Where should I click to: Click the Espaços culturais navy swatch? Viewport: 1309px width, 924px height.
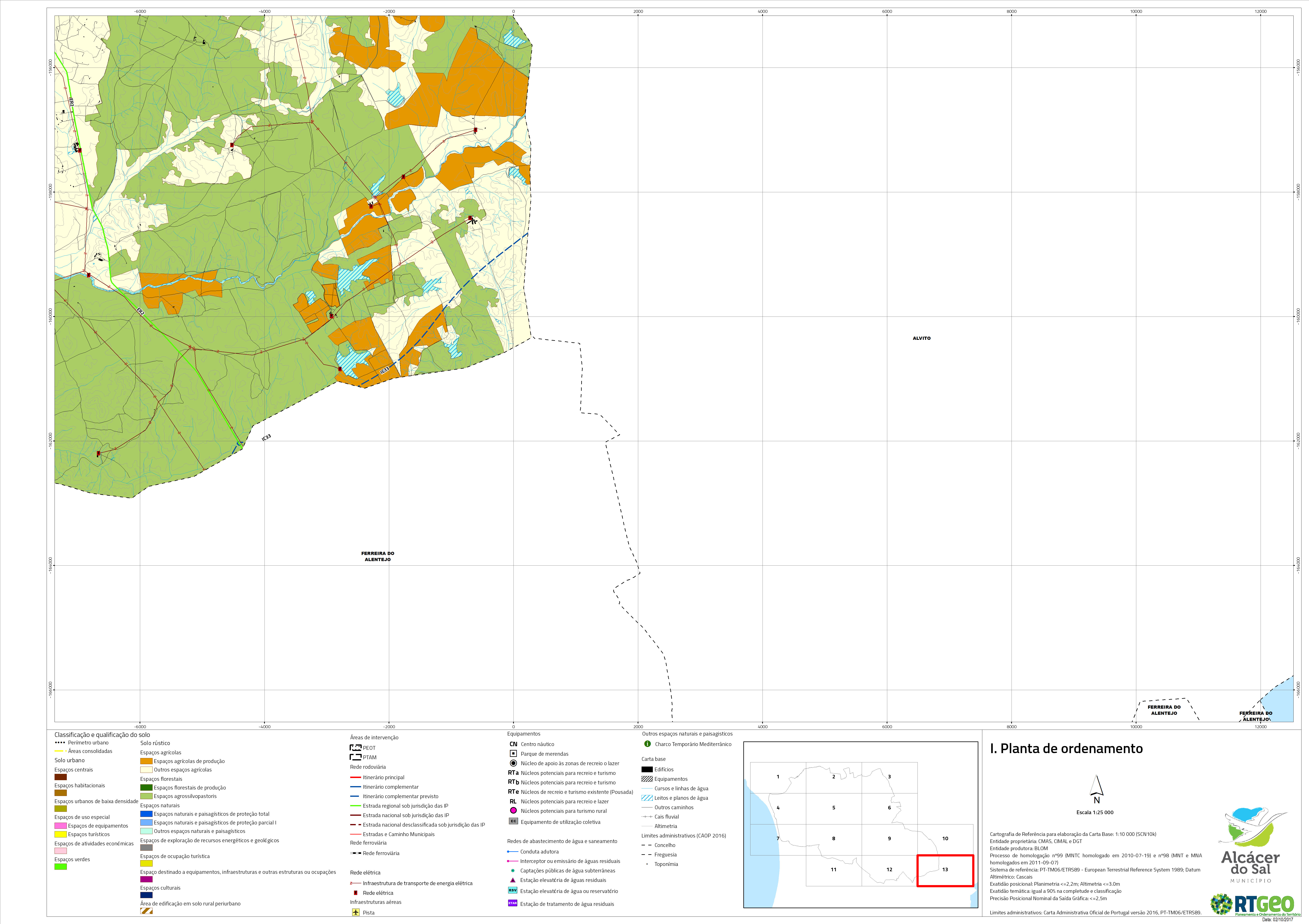[146, 895]
